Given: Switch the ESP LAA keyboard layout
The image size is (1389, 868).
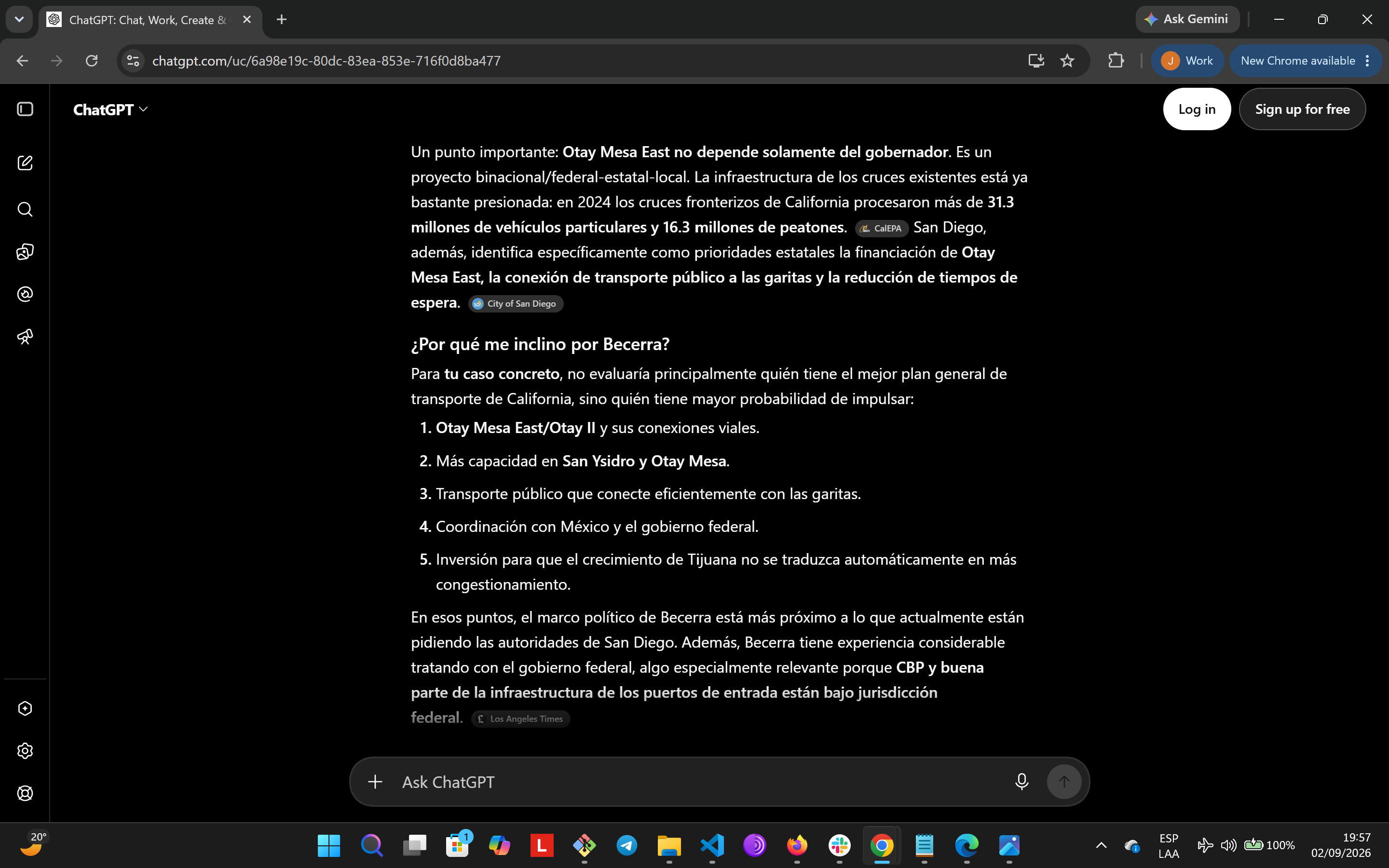Looking at the screenshot, I should point(1169,846).
